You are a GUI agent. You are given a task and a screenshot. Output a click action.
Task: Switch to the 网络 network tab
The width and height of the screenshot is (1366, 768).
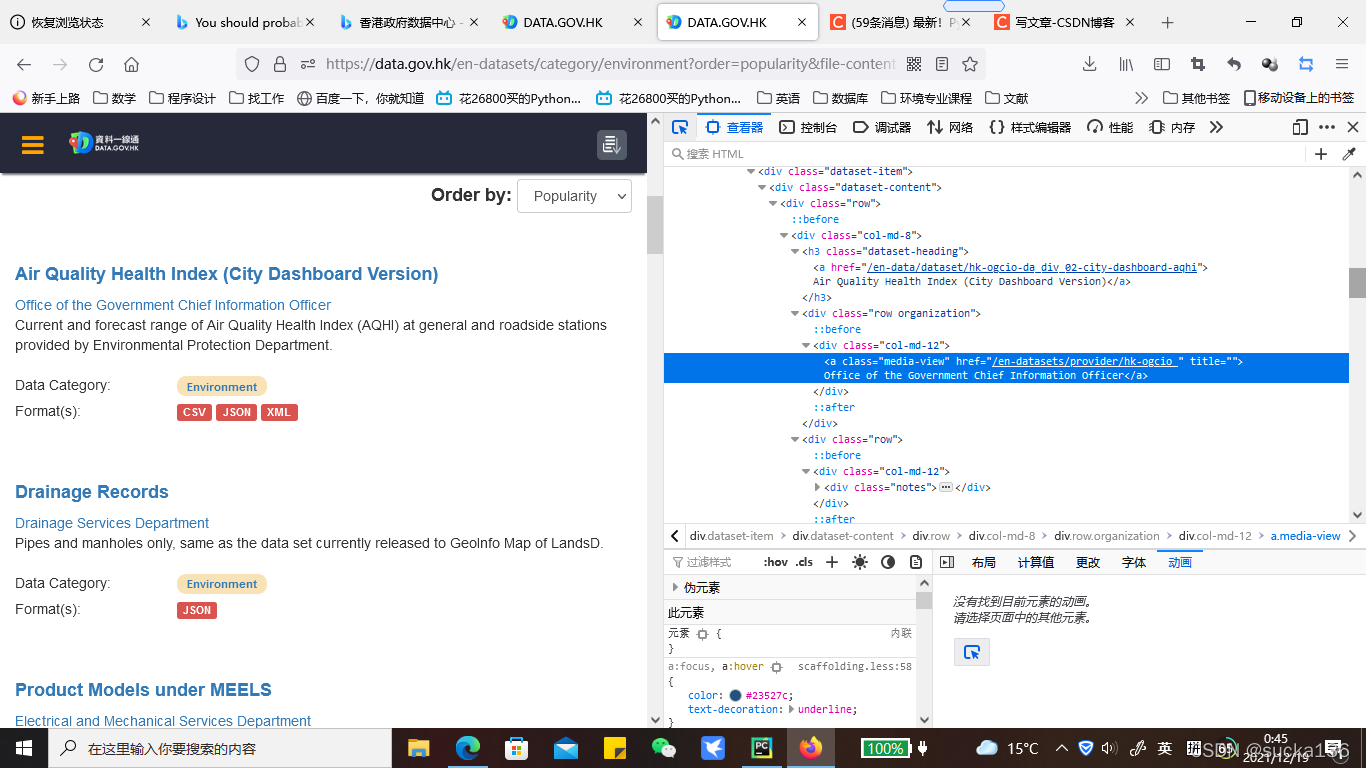tap(951, 127)
